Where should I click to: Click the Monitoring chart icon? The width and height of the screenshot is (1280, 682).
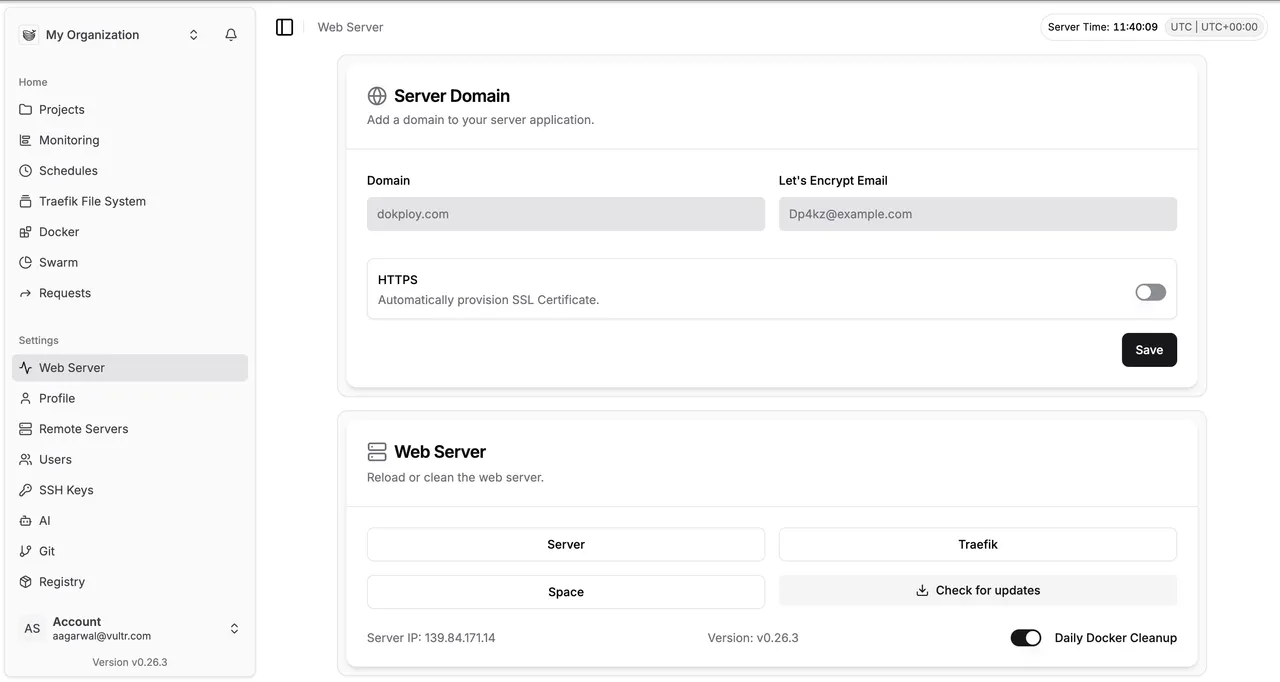(26, 140)
